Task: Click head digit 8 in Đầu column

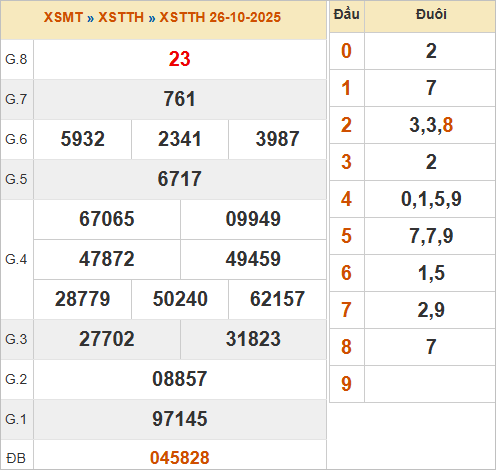Action: [346, 347]
